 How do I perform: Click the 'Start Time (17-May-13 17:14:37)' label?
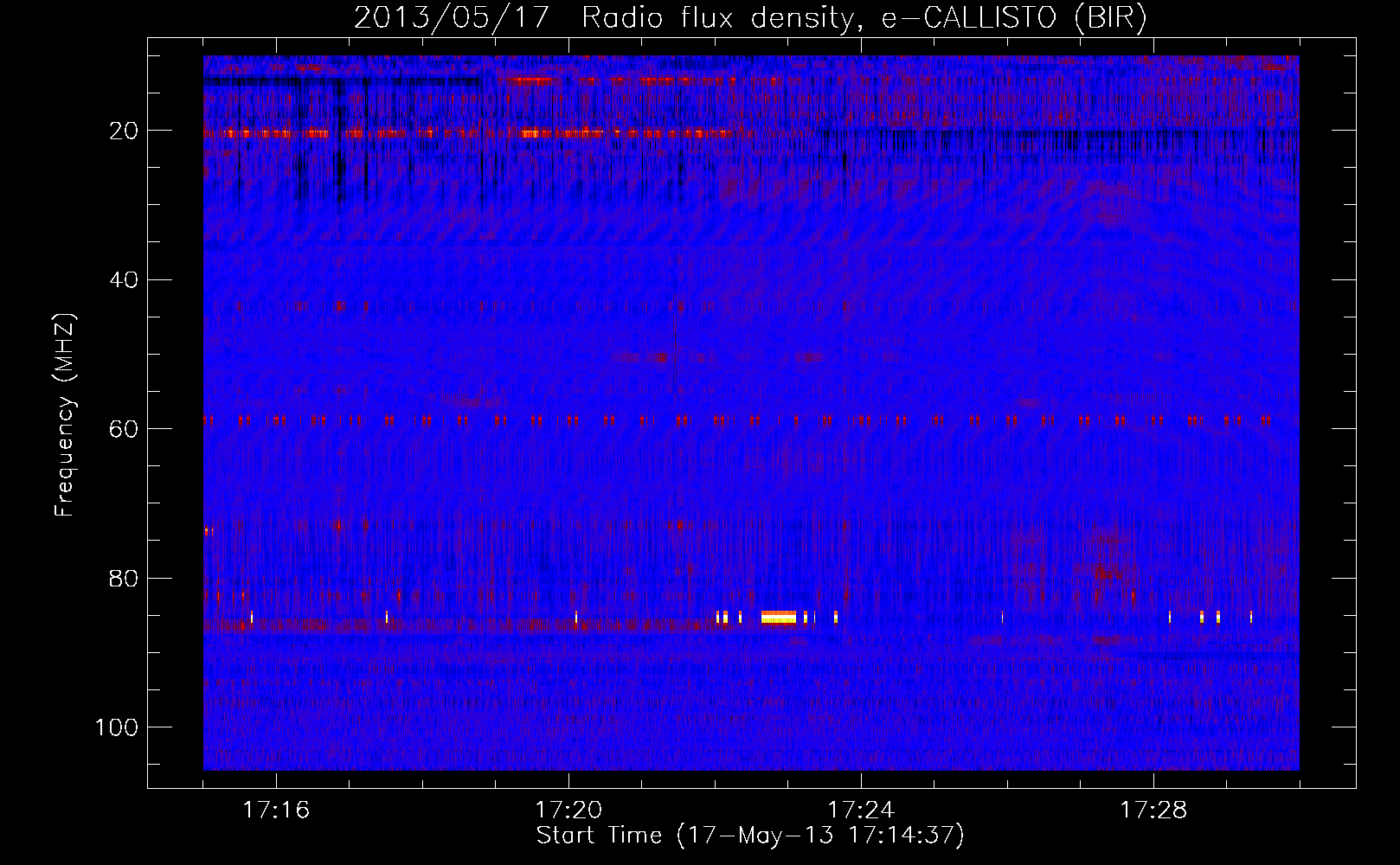point(750,836)
